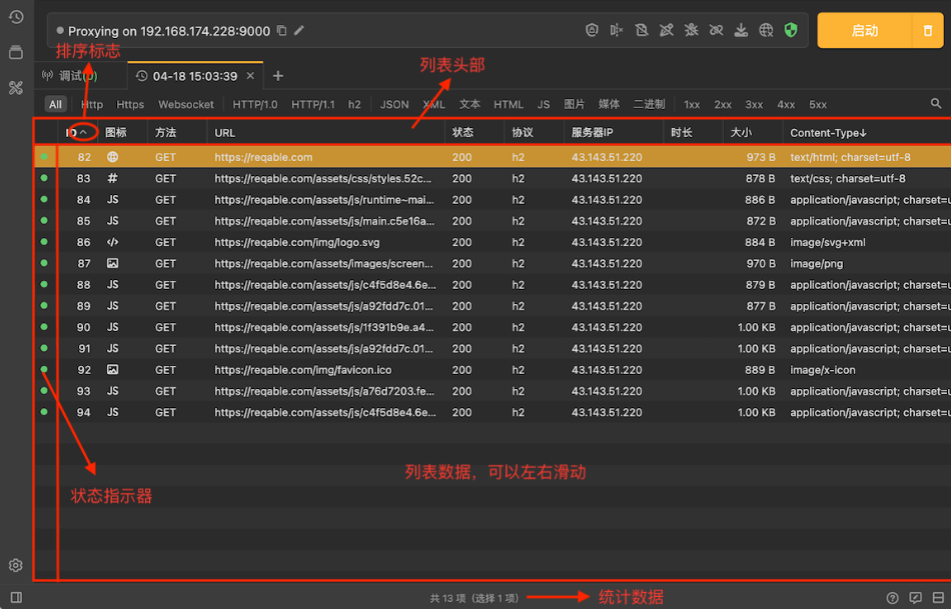The width and height of the screenshot is (951, 609).
Task: Select the logo.svg request row
Action: [492, 242]
